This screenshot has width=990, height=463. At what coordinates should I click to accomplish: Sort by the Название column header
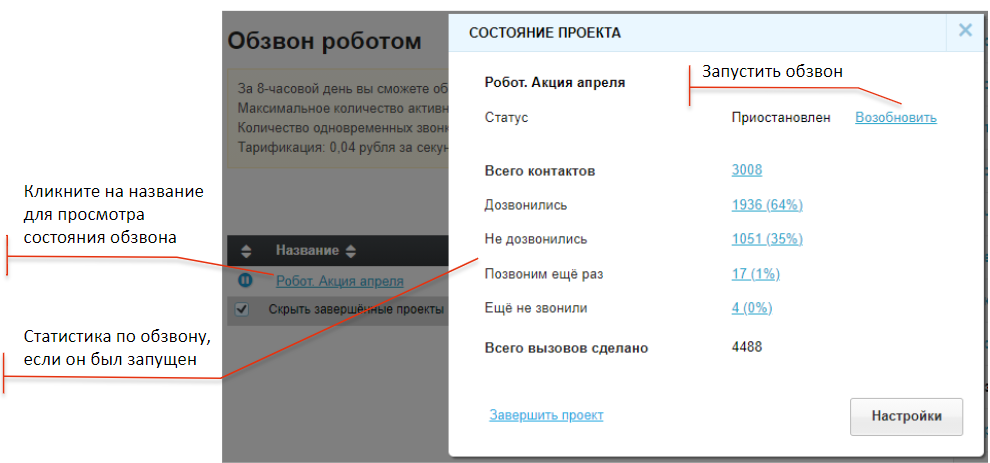[316, 251]
